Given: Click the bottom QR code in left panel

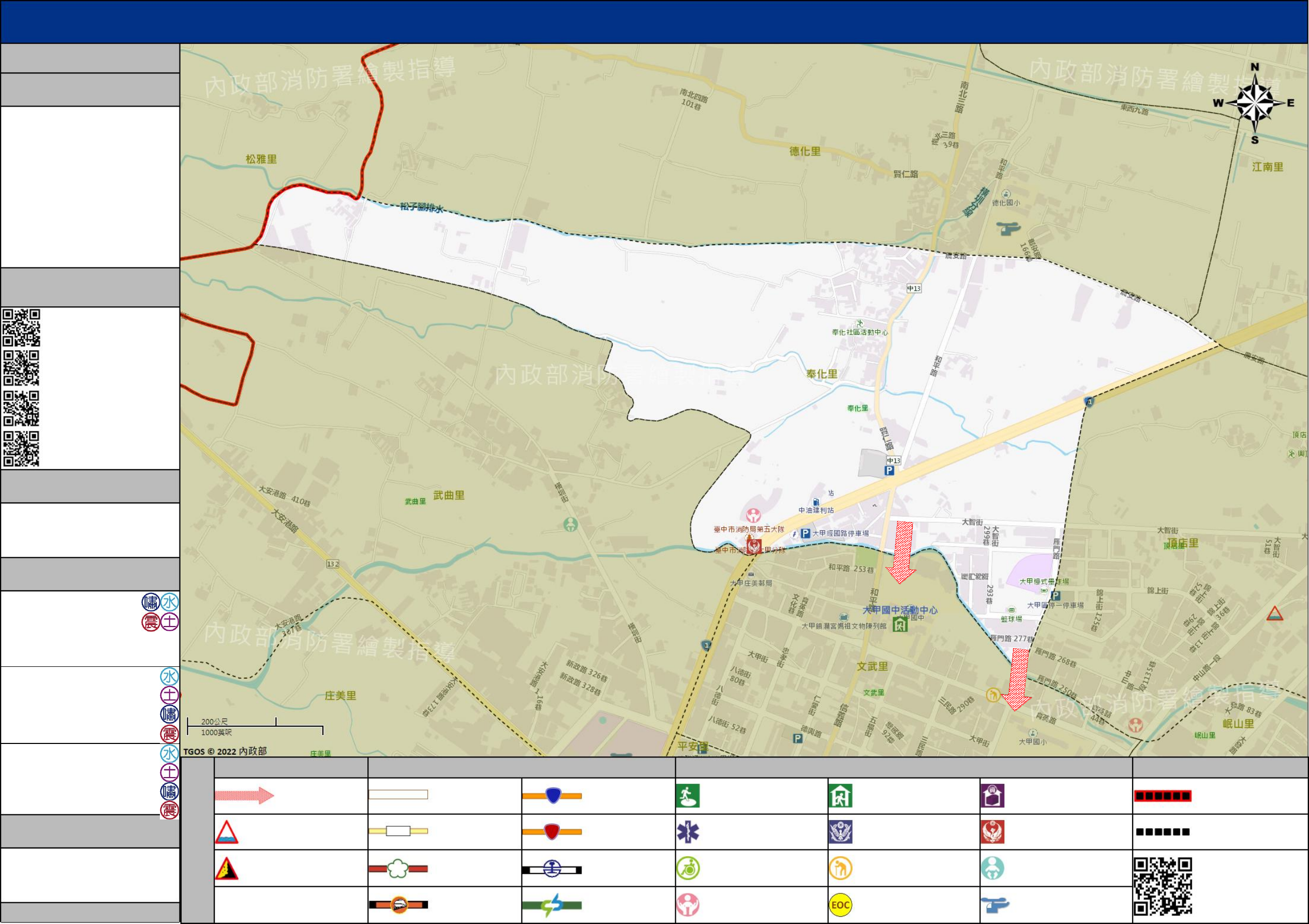Looking at the screenshot, I should (22, 449).
